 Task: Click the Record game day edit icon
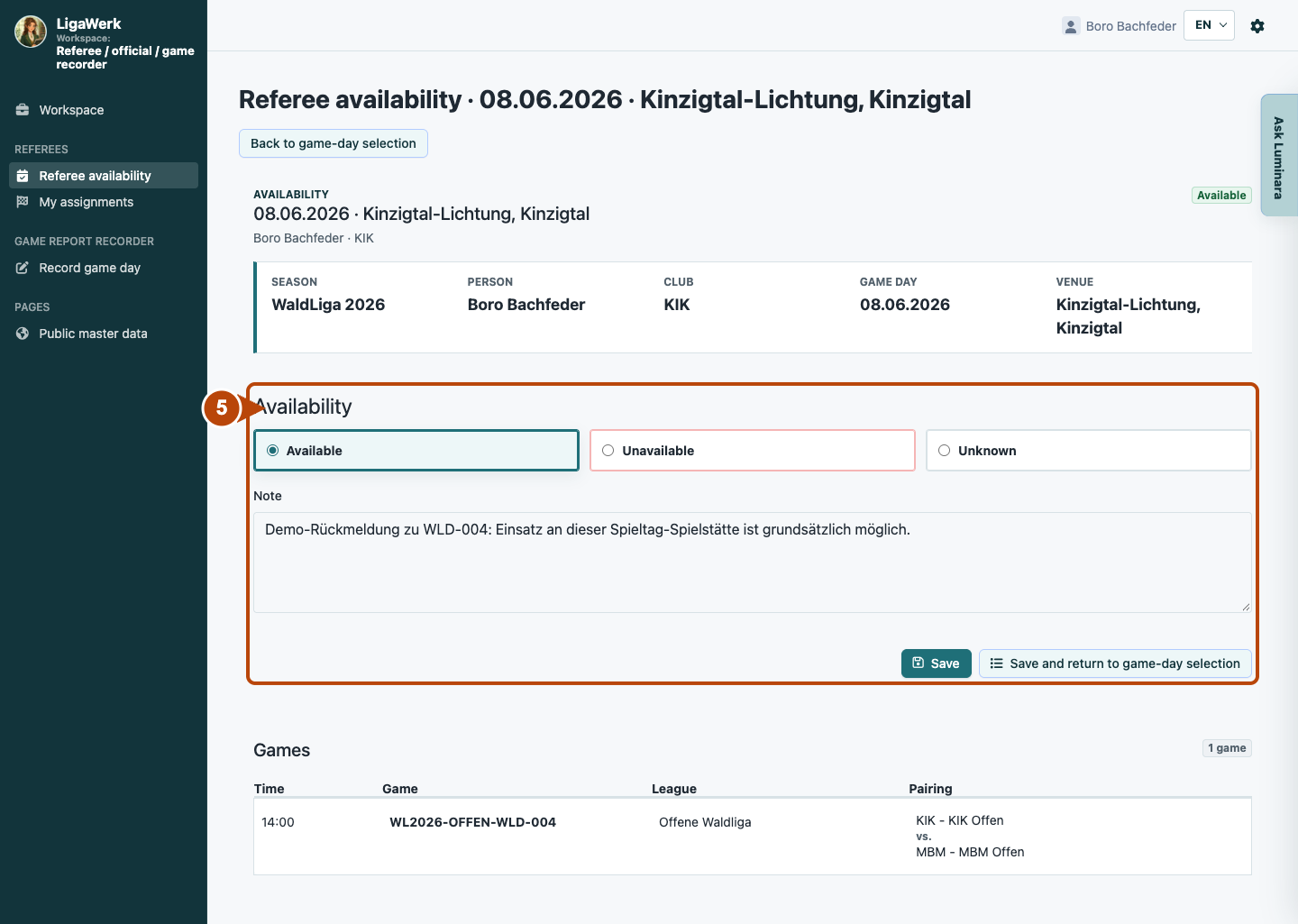(23, 268)
